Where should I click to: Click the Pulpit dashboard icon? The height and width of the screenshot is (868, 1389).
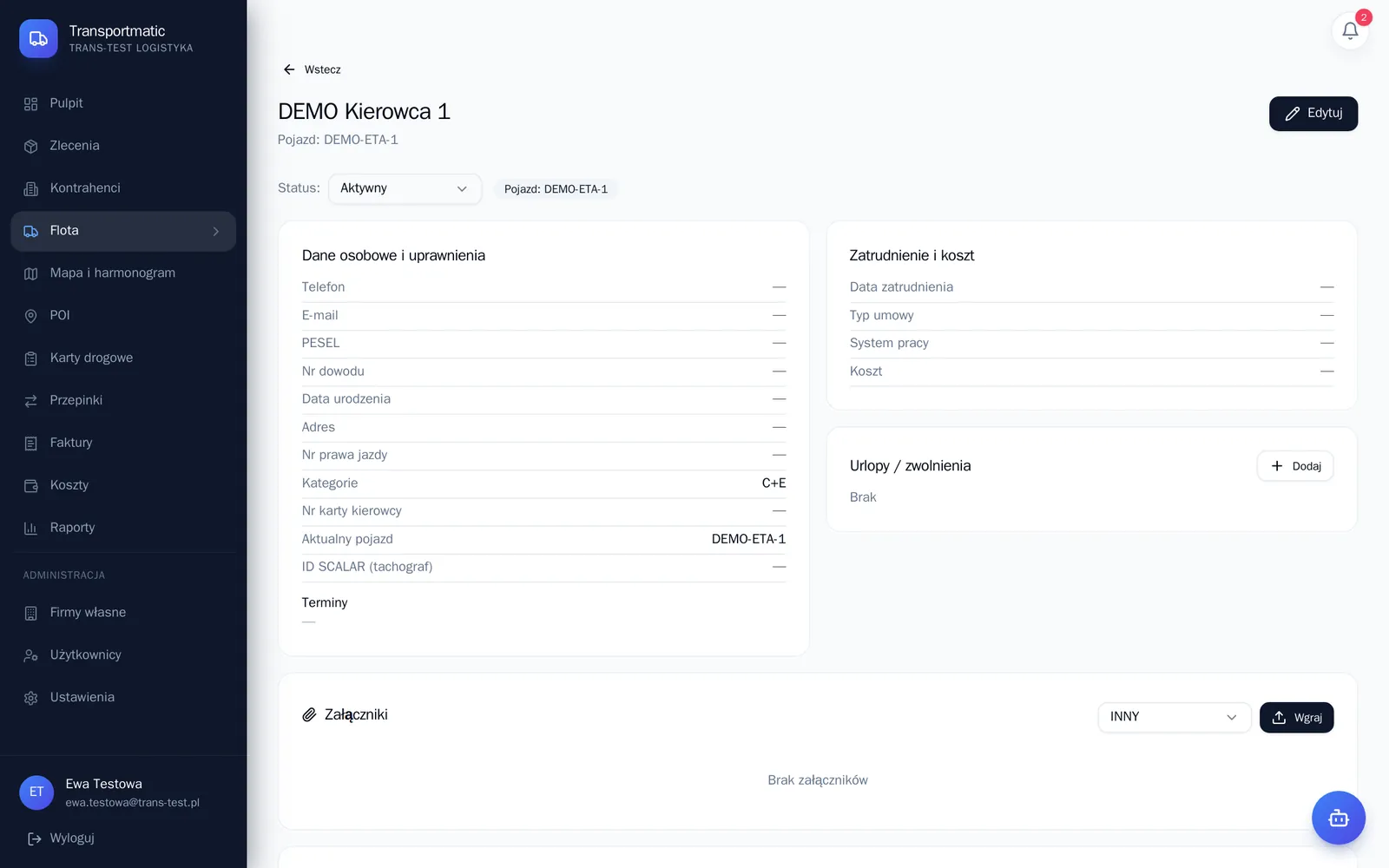pyautogui.click(x=31, y=104)
